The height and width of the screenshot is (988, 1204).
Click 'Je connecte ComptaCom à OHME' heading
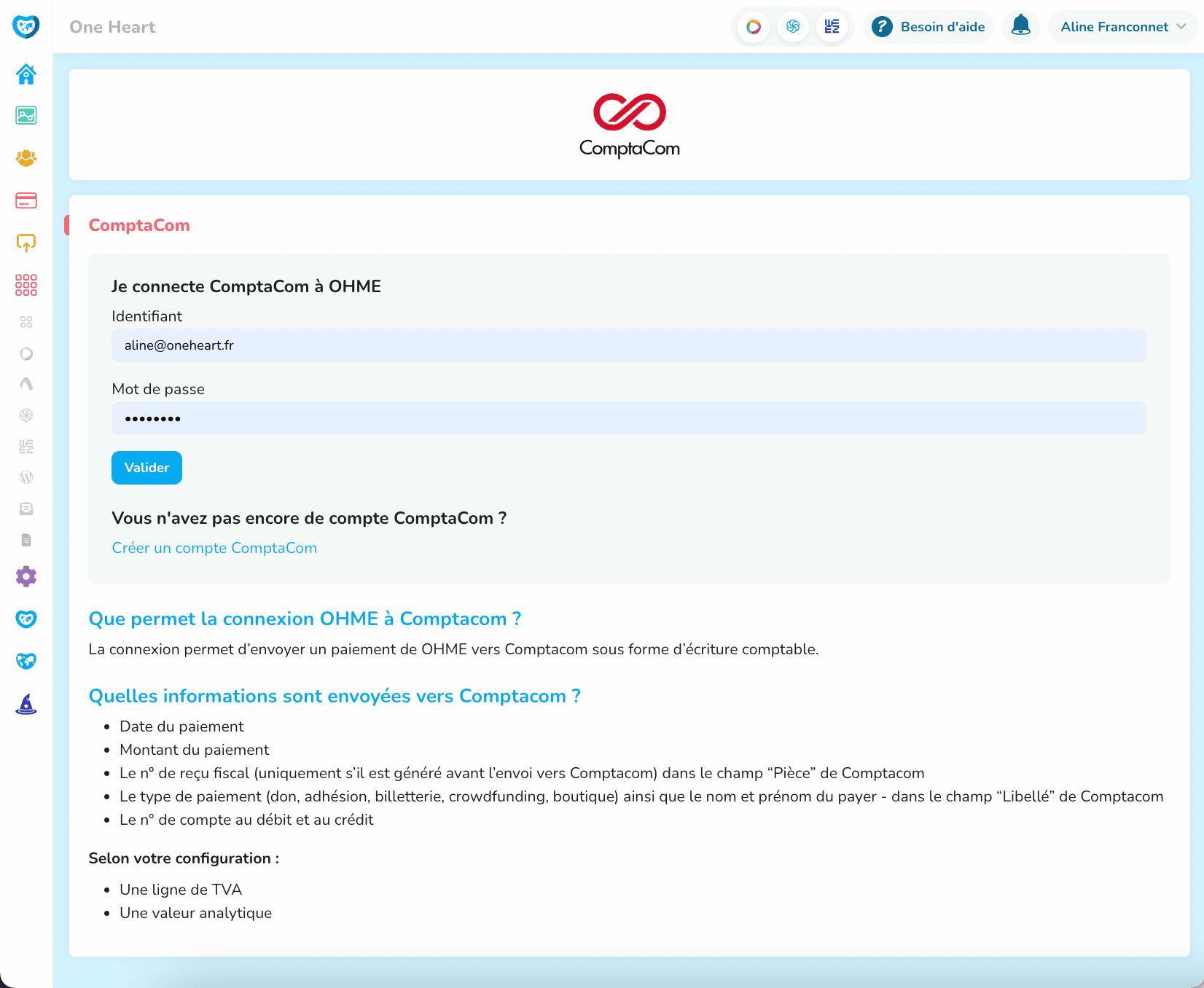246,286
